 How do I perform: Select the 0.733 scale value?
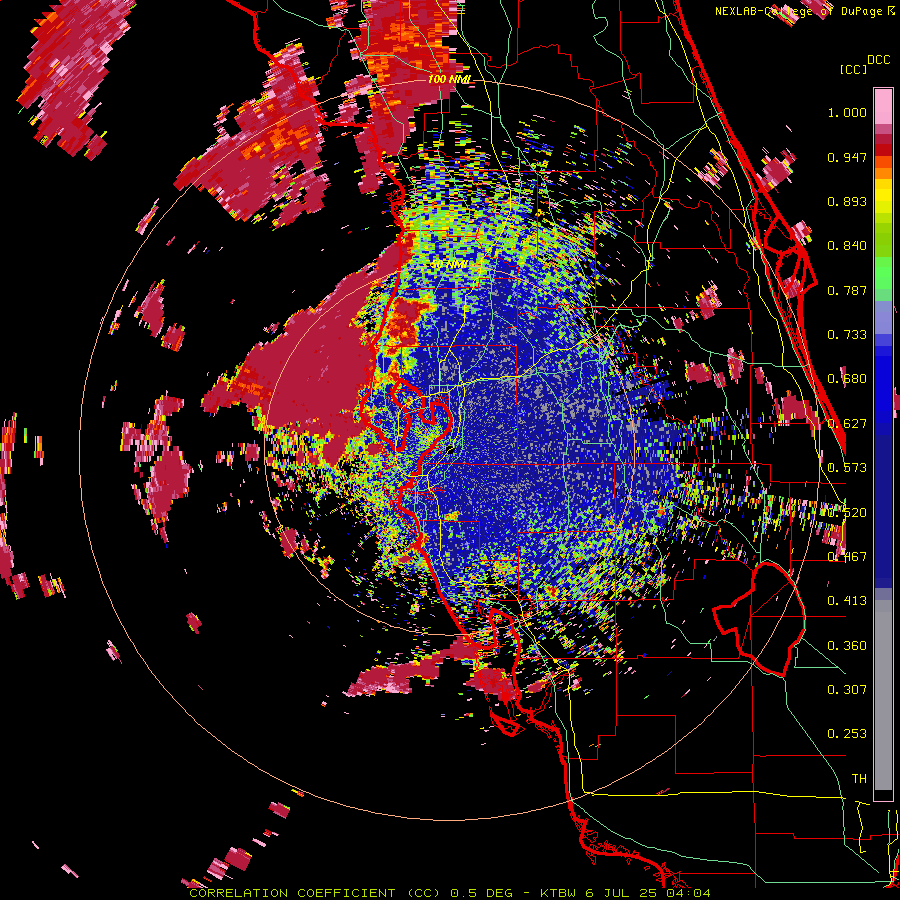pyautogui.click(x=847, y=335)
